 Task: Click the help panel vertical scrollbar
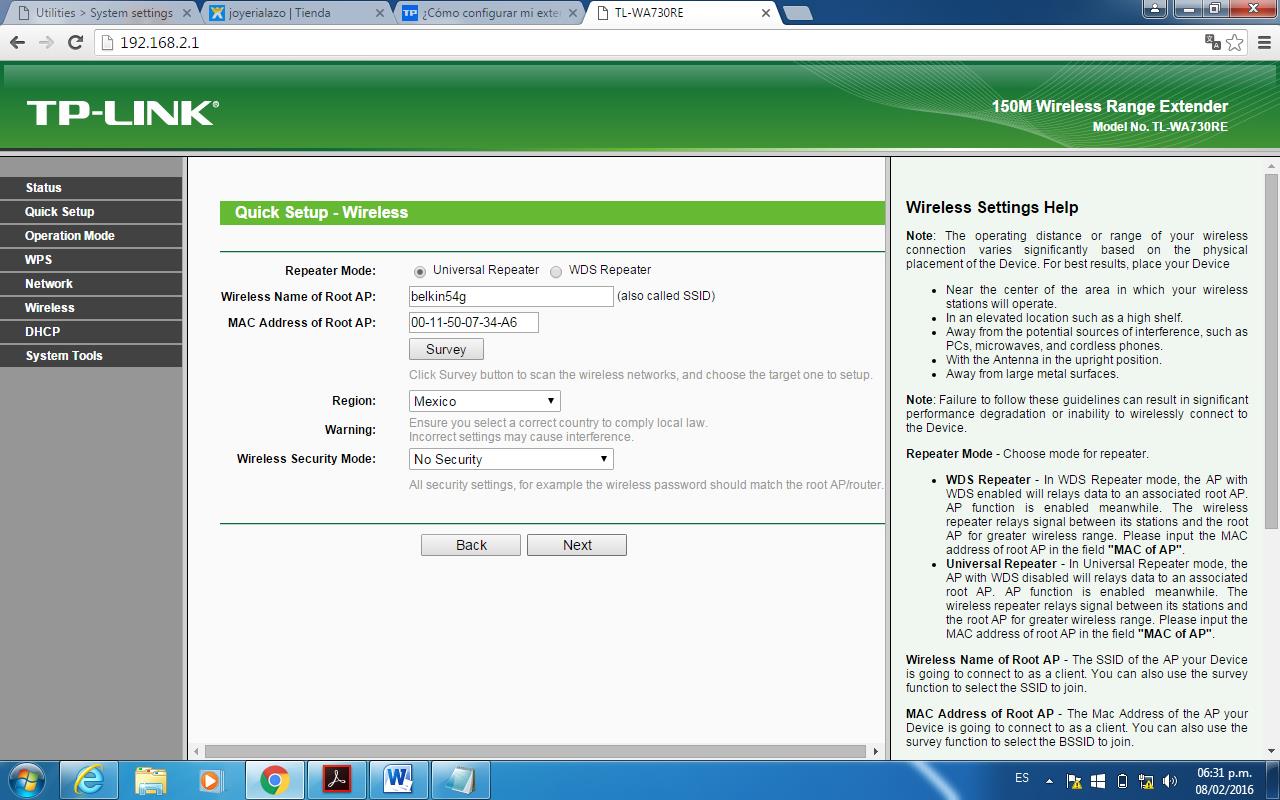[x=1272, y=350]
